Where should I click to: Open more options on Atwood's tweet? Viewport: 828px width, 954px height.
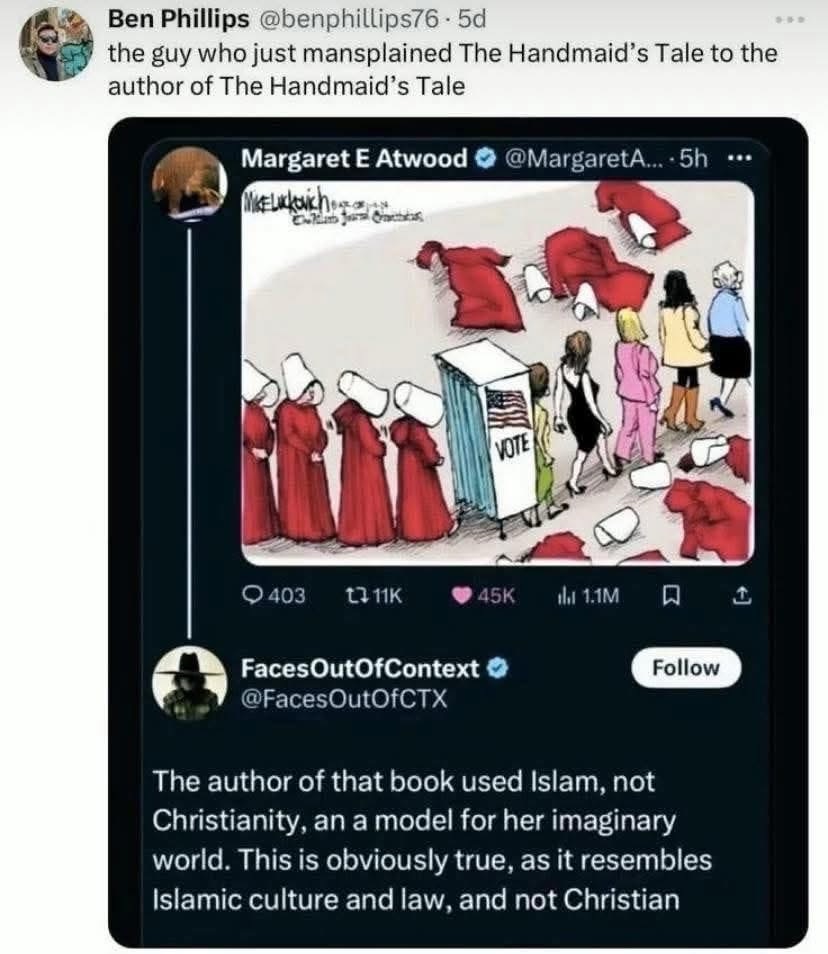click(x=736, y=158)
